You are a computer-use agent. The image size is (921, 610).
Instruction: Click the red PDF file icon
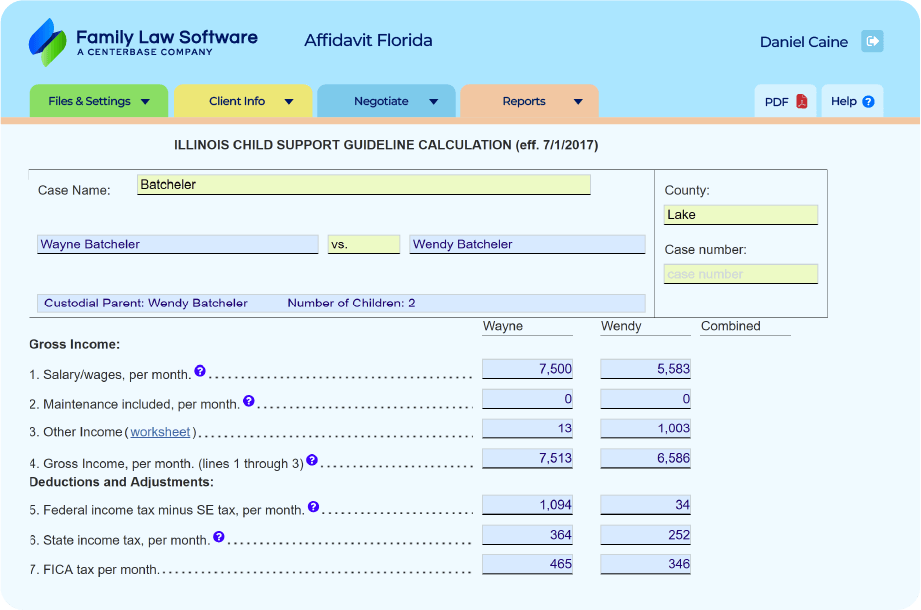pos(802,101)
